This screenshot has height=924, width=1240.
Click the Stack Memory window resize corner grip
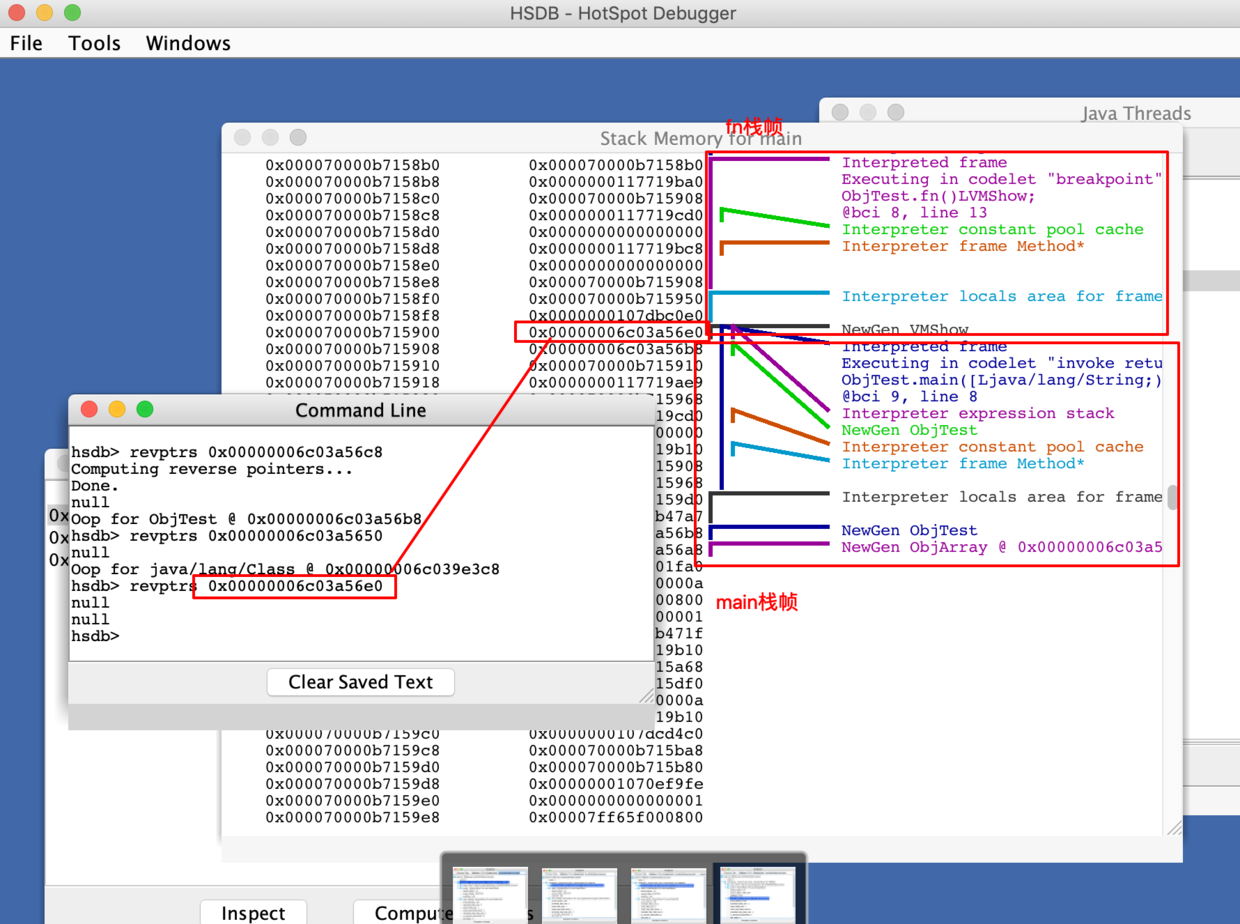tap(1174, 826)
